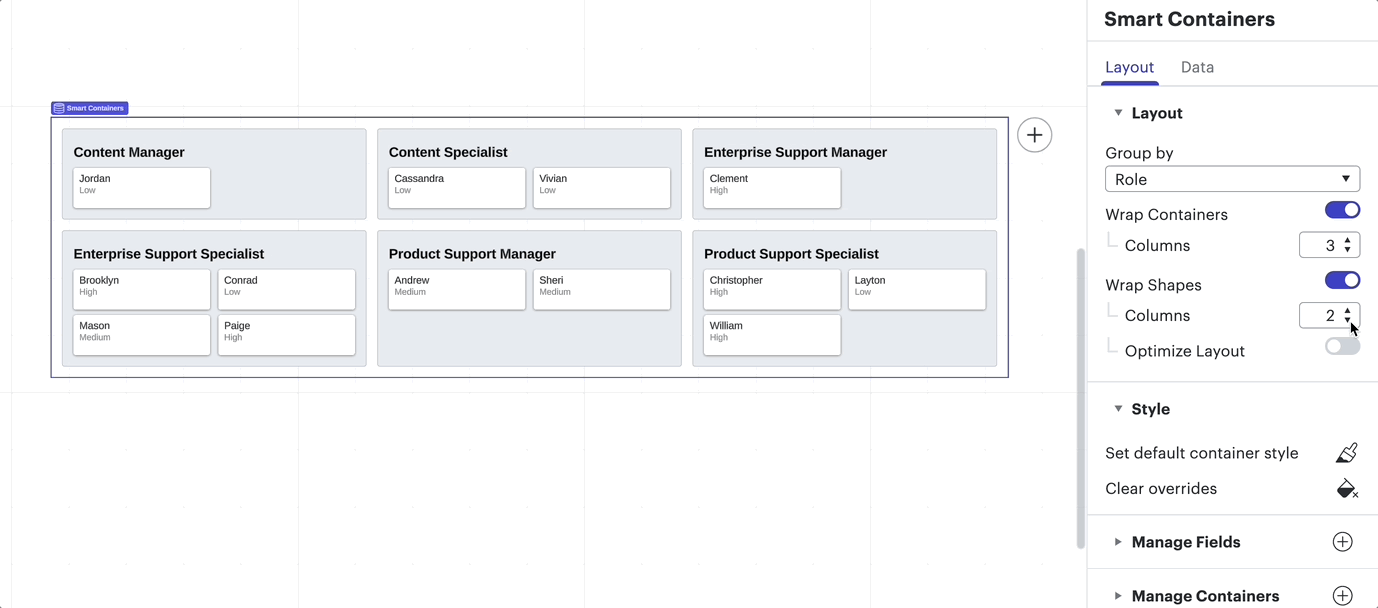Screen dimensions: 1378x608
Task: Collapse the Layout section
Action: pos(1118,112)
